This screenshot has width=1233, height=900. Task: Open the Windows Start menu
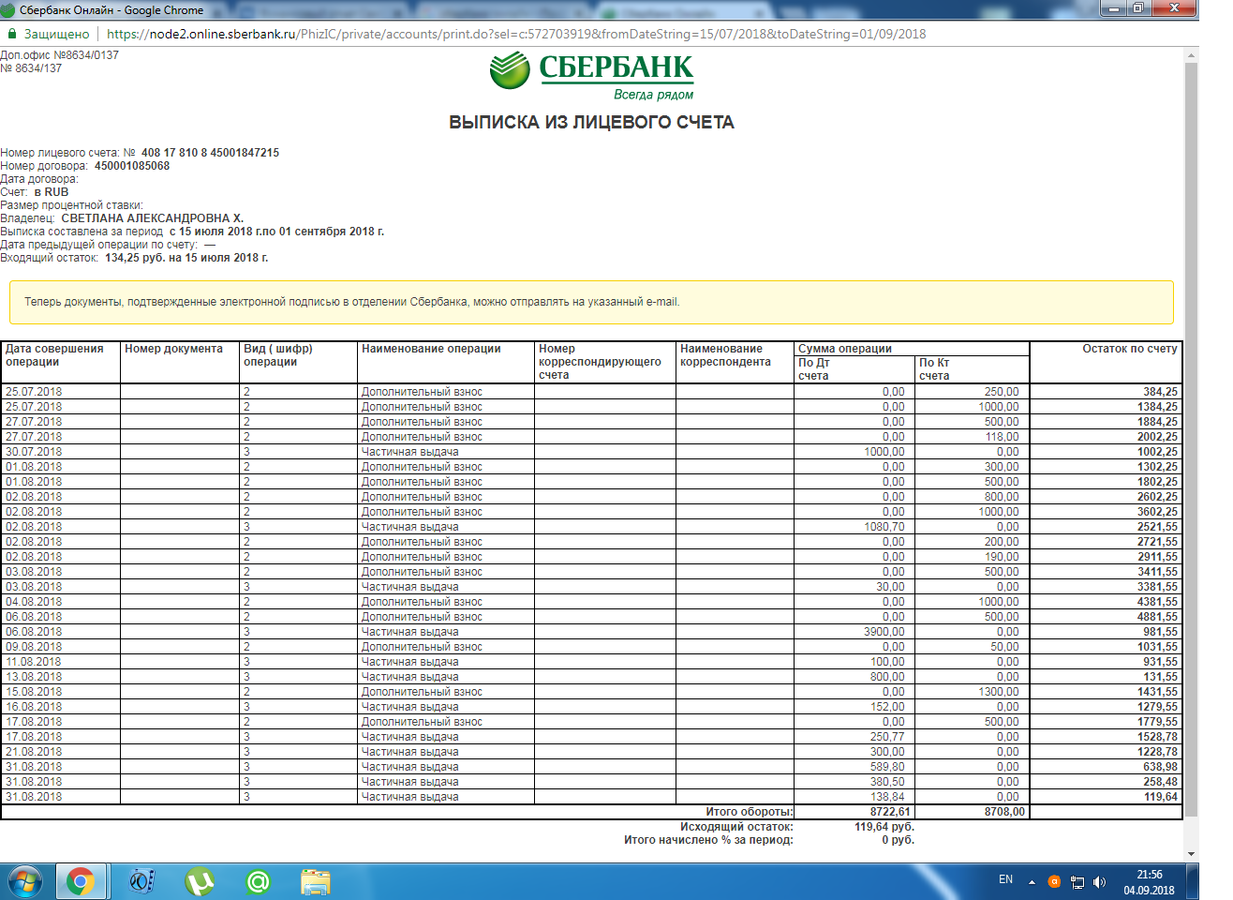pos(23,881)
